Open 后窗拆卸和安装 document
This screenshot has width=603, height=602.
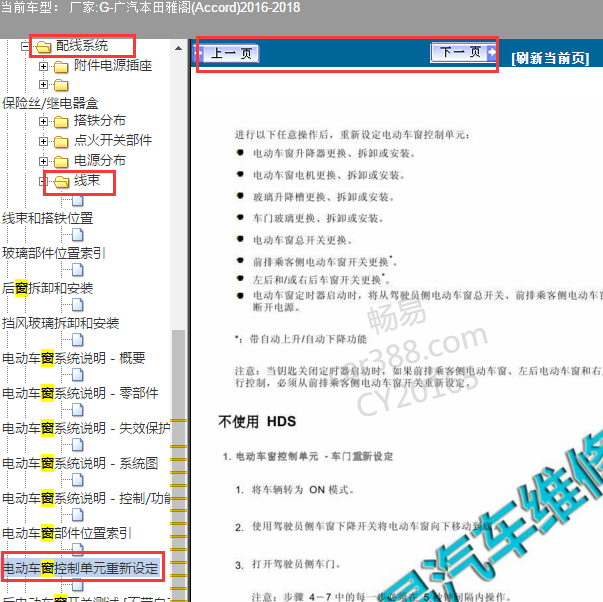point(48,288)
